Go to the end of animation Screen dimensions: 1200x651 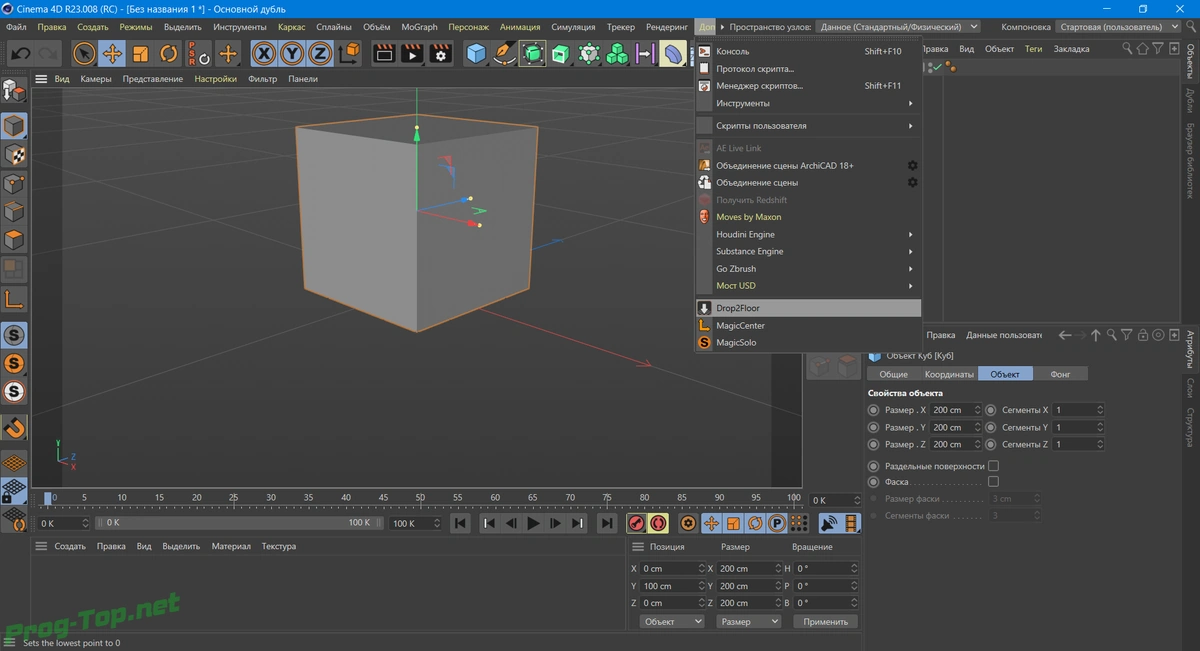(607, 523)
